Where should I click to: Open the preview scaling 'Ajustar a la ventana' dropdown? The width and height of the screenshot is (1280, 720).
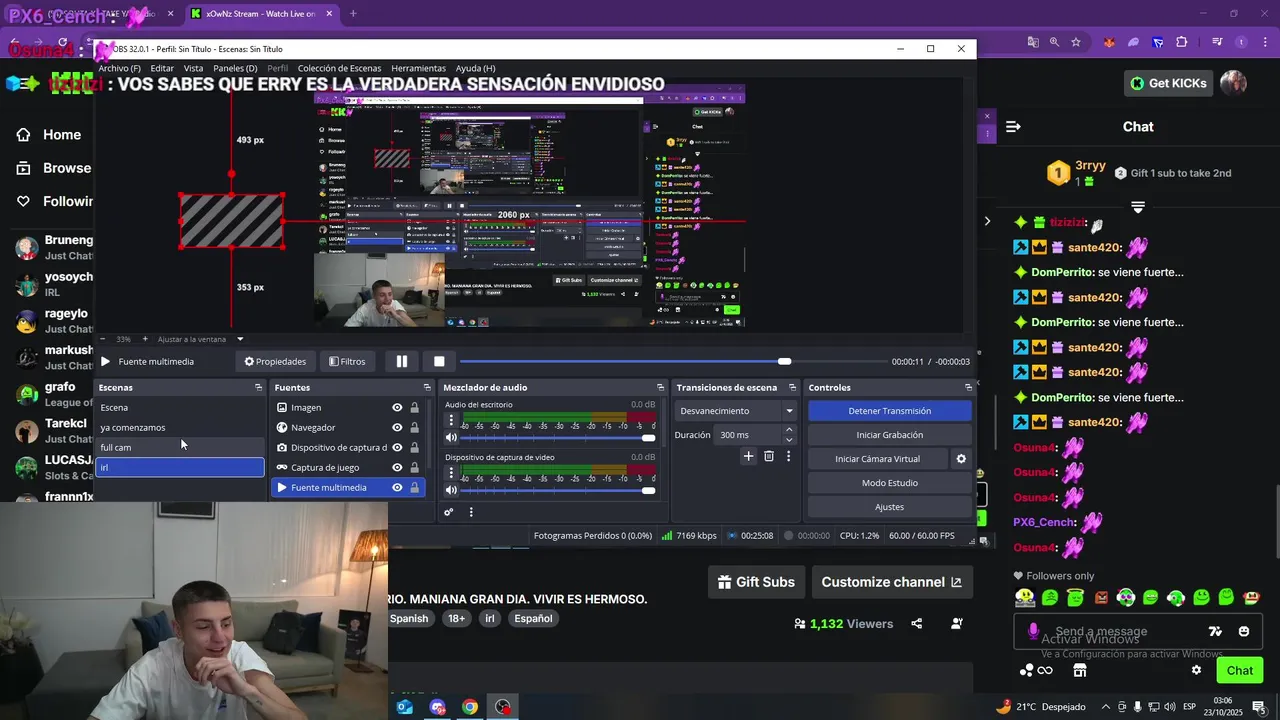pos(203,339)
